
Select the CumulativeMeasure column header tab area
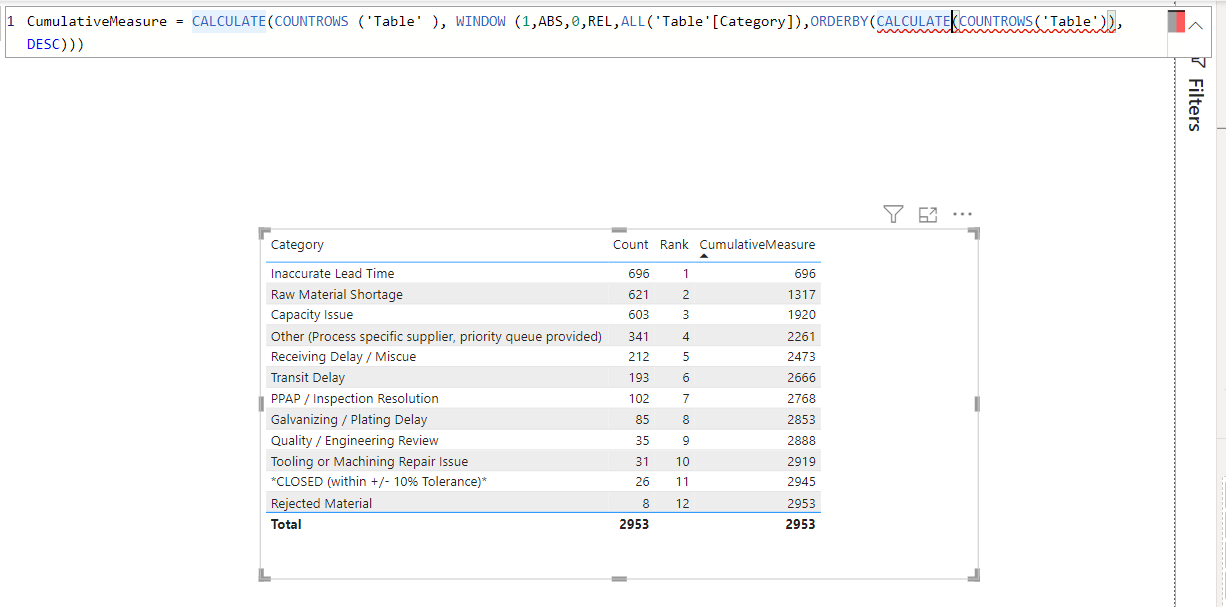pyautogui.click(x=757, y=244)
